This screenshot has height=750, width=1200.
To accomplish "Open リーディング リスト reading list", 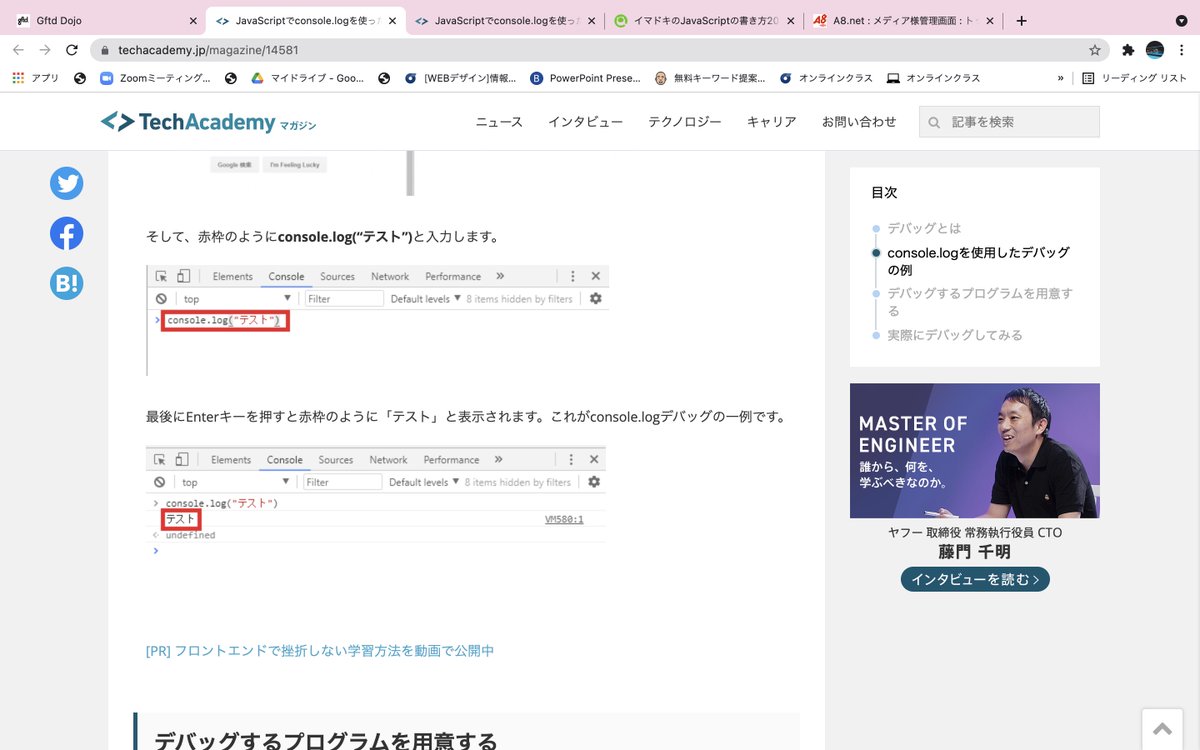I will [x=1134, y=78].
